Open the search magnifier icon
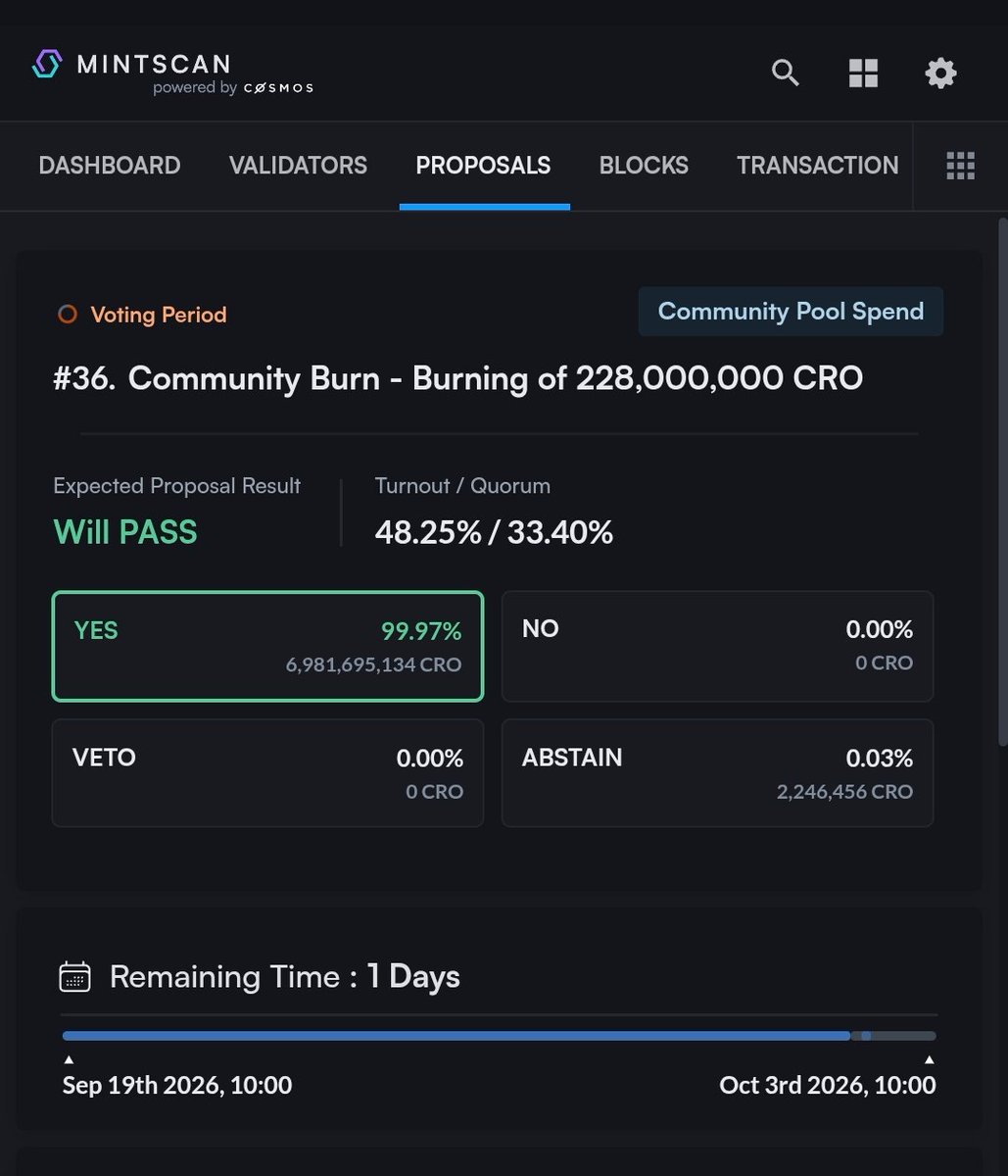The image size is (1008, 1176). (x=786, y=73)
